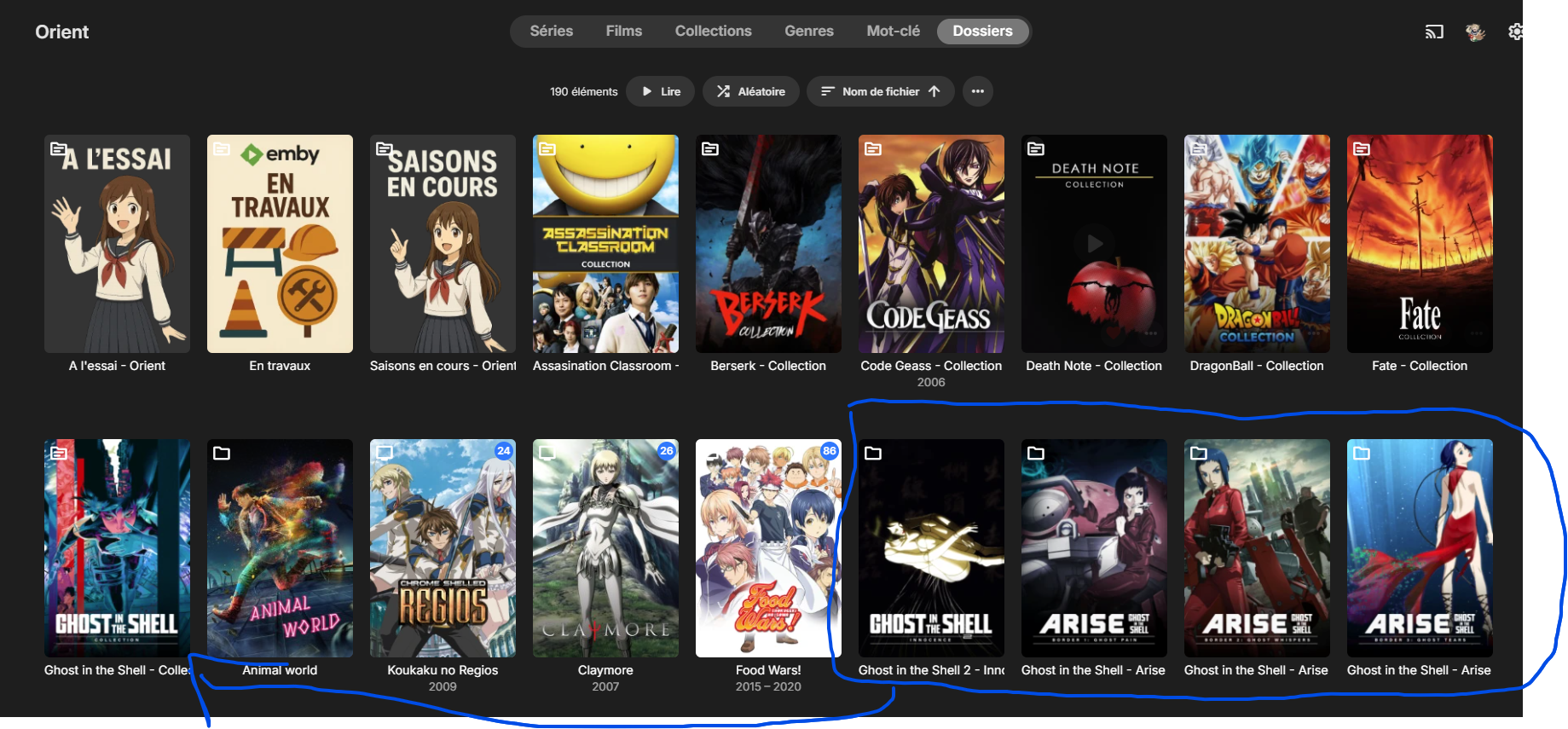This screenshot has height=729, width=1568.
Task: Click the folder icon on En travaux card
Action: pos(222,149)
